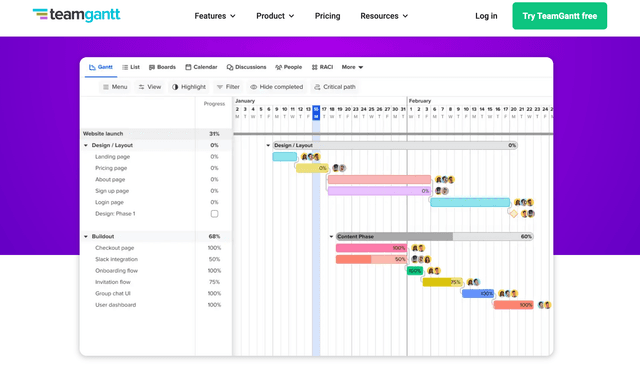This screenshot has width=640, height=383.
Task: Click the Checkout page 100% bar
Action: click(x=371, y=248)
